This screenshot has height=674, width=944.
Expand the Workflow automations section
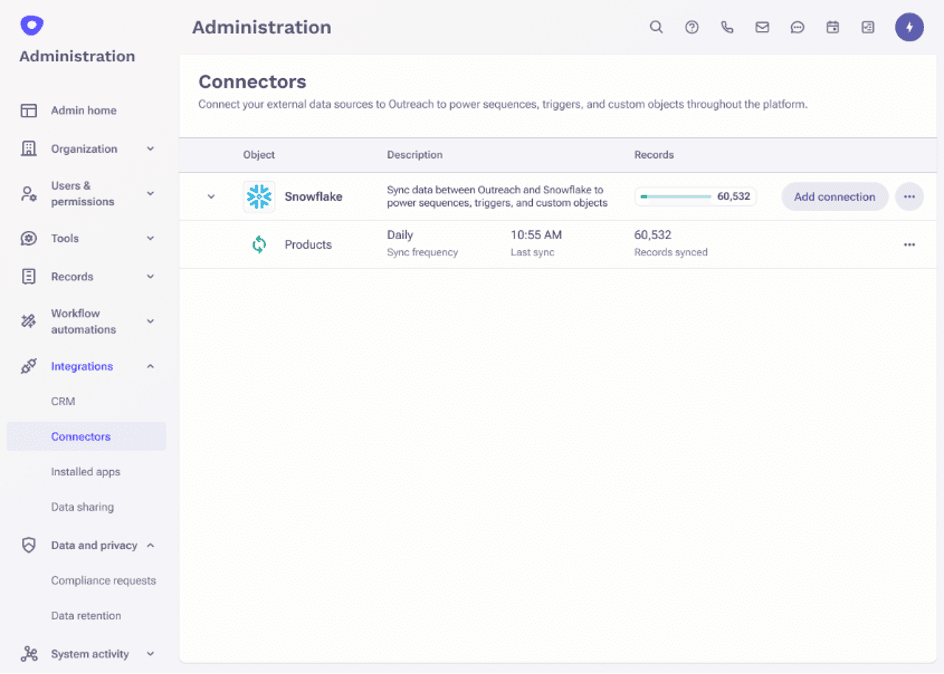coord(150,321)
